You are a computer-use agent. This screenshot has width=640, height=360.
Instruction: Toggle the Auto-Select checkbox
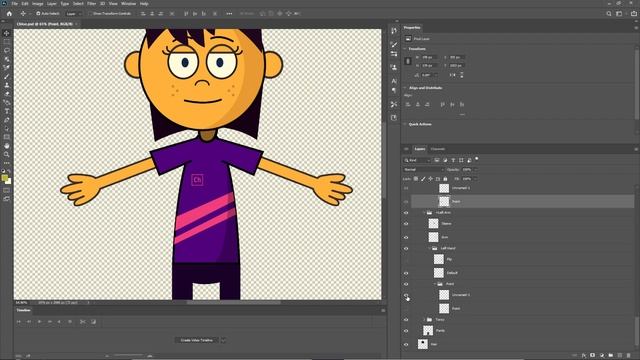point(38,13)
